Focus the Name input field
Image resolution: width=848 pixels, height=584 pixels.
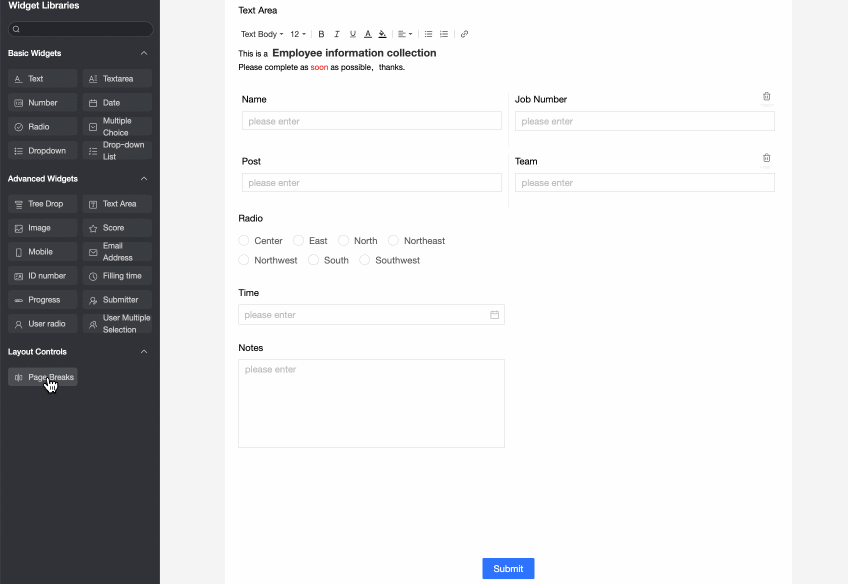(372, 121)
